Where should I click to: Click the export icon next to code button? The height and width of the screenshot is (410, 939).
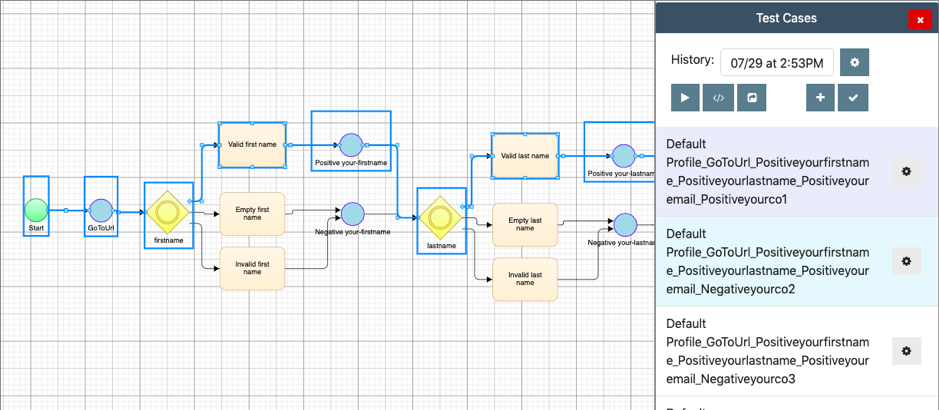pos(752,98)
